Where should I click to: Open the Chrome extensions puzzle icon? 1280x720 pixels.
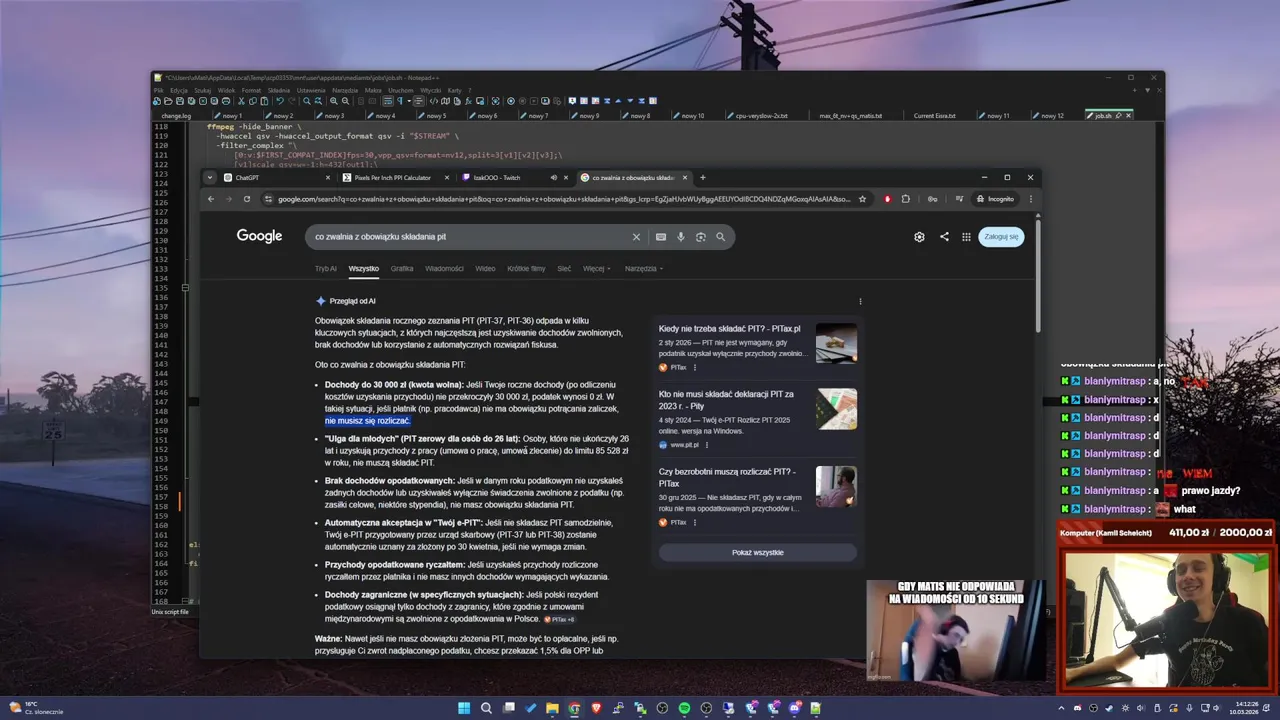[906, 199]
